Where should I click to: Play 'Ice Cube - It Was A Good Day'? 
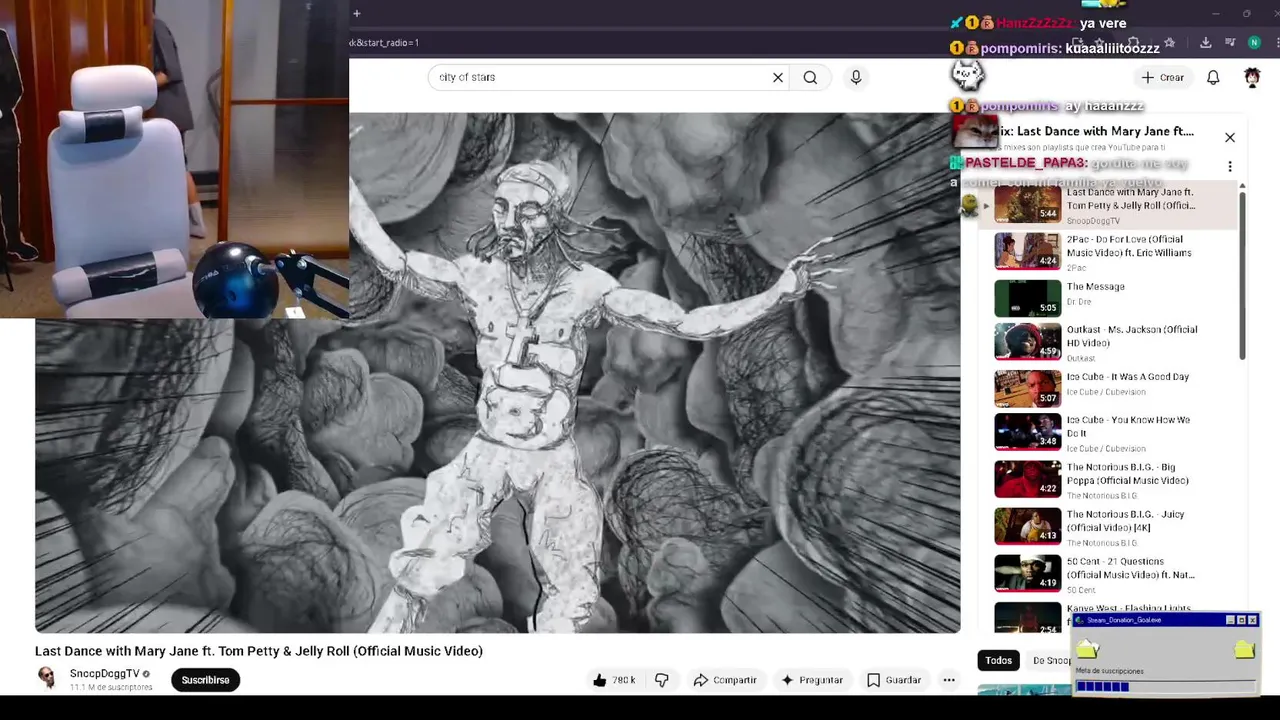click(1110, 387)
